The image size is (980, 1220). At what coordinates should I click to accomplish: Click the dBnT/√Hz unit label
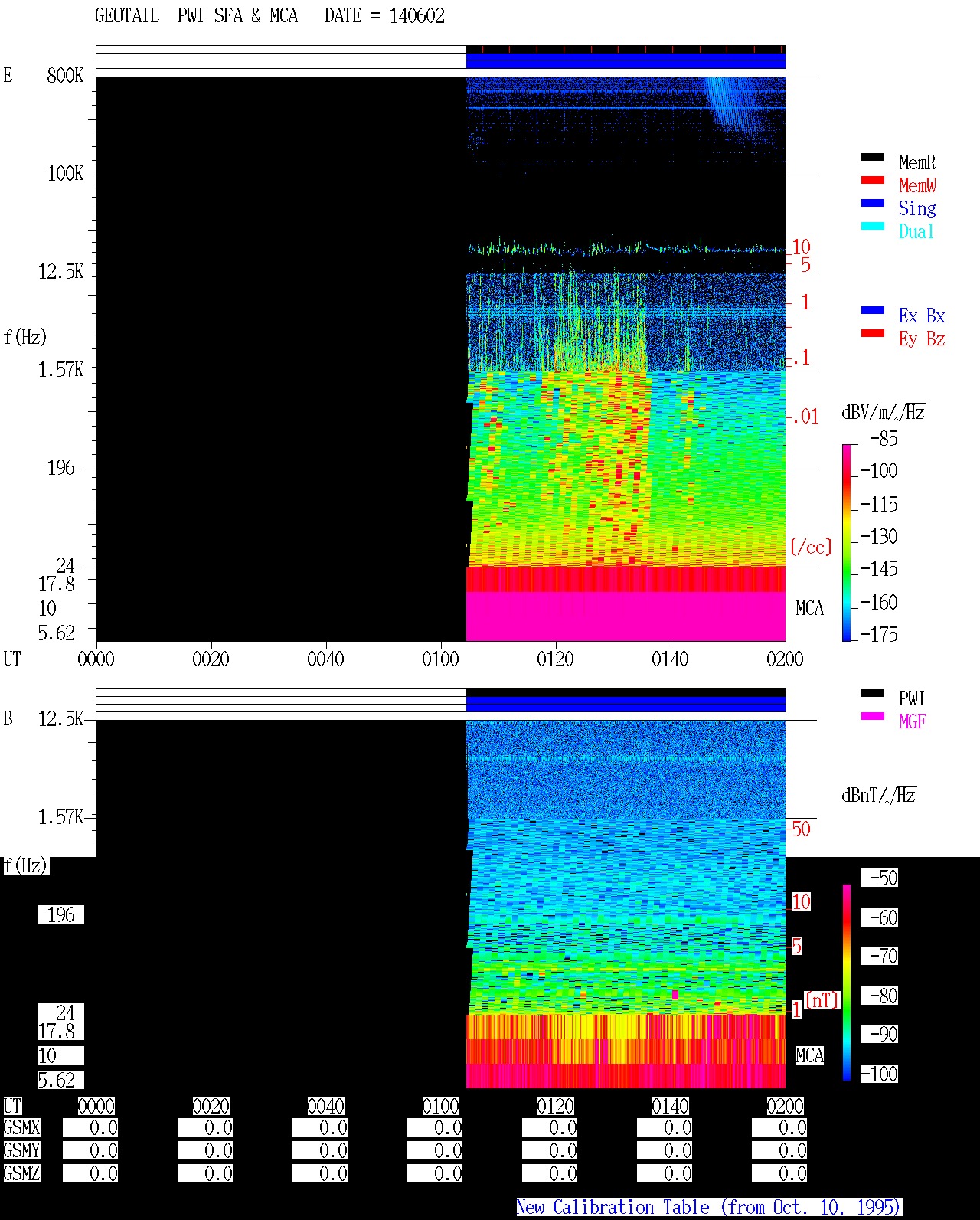click(x=878, y=795)
